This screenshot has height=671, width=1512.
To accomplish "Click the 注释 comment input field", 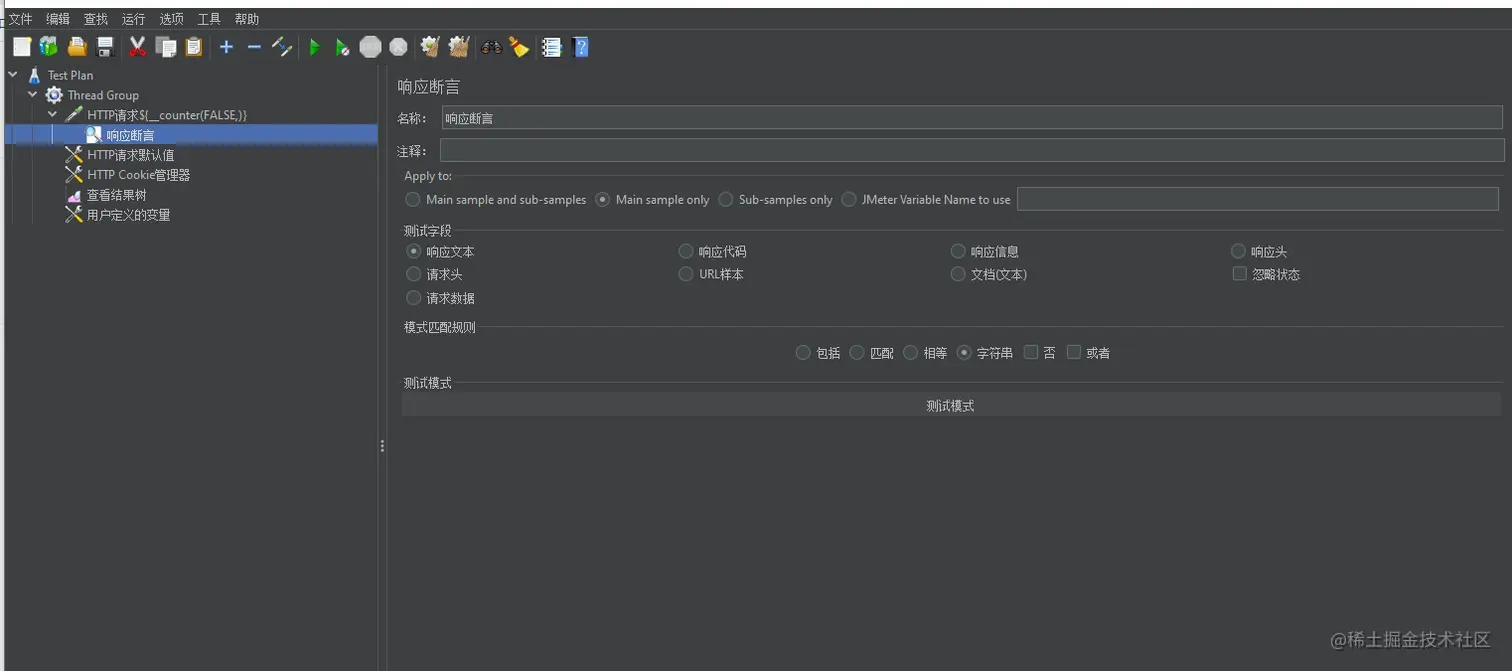I will (x=972, y=150).
